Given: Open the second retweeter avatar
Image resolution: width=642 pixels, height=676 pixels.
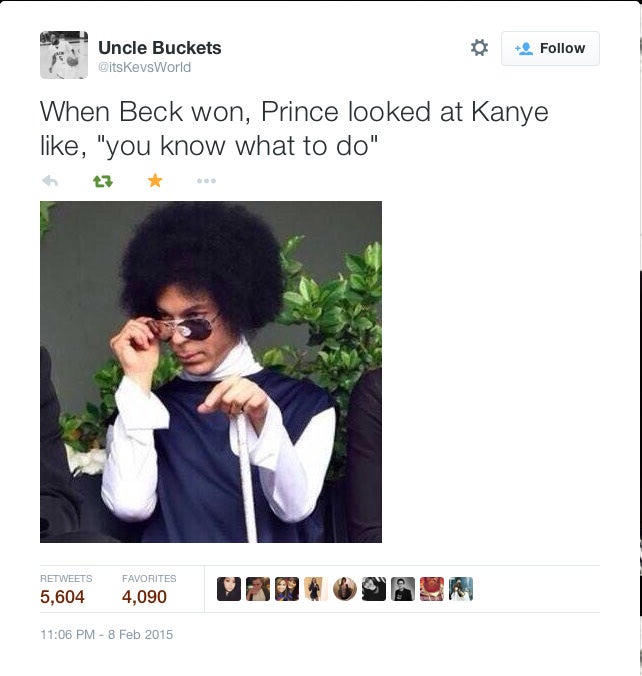Looking at the screenshot, I should coord(258,589).
